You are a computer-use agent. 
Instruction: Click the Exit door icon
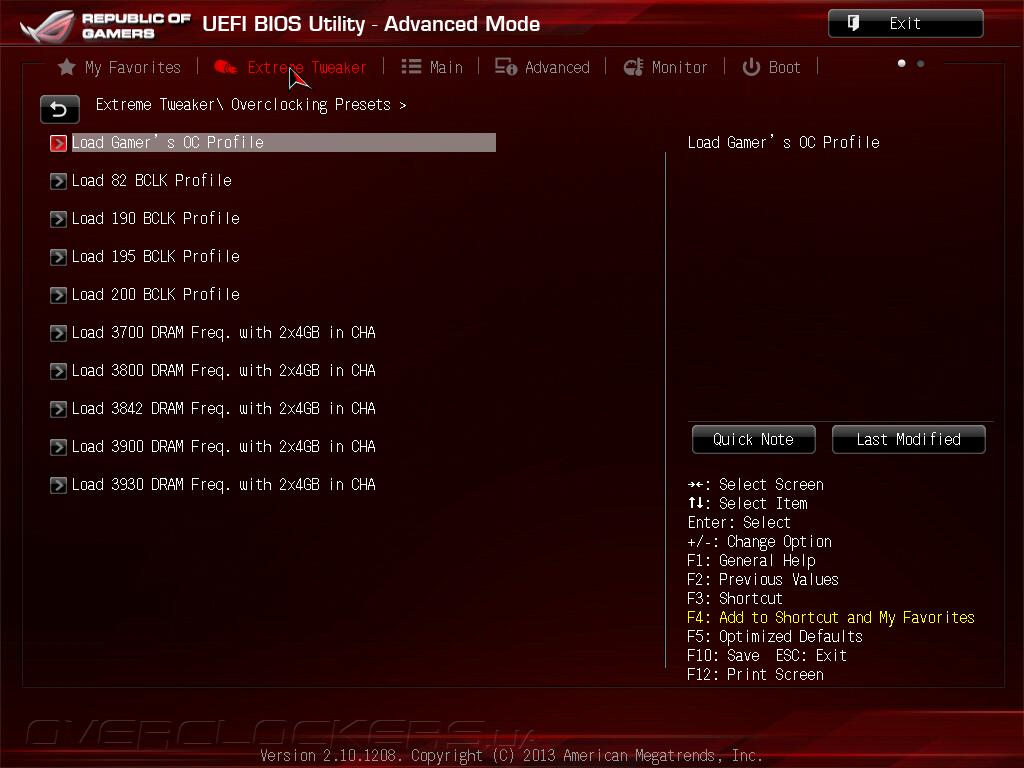(x=853, y=24)
